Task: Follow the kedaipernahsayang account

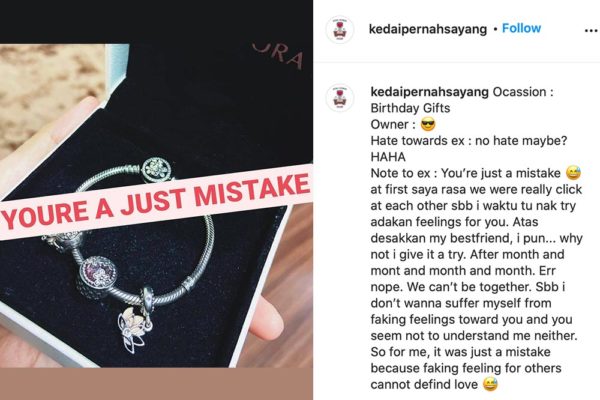Action: [521, 28]
